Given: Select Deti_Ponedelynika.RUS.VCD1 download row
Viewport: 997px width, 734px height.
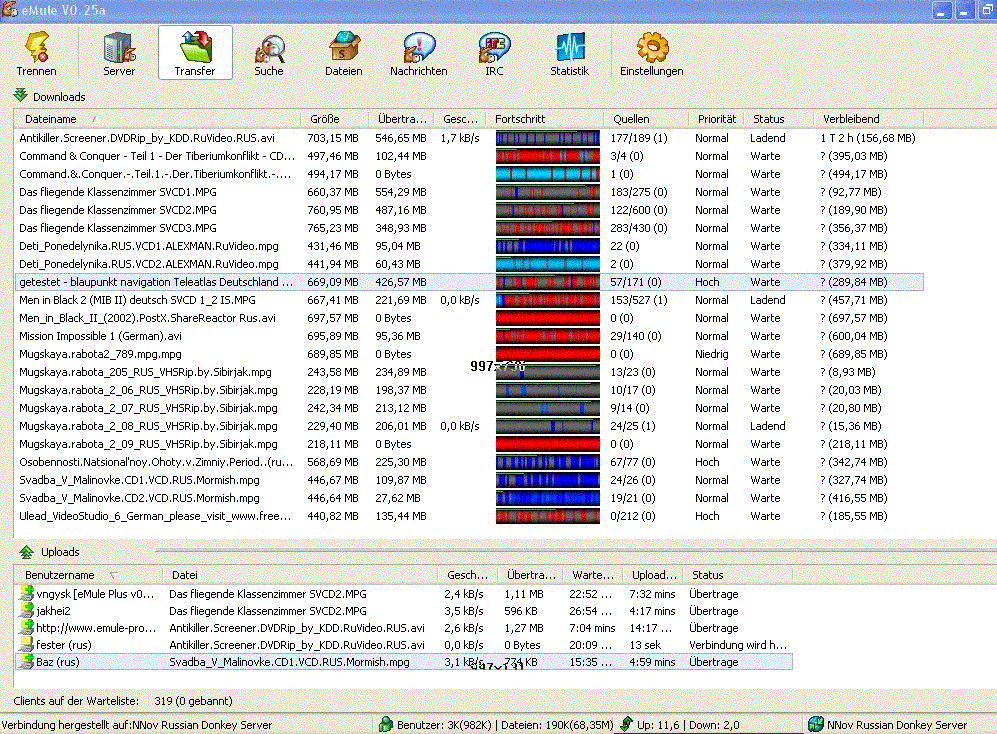Looking at the screenshot, I should coord(469,246).
